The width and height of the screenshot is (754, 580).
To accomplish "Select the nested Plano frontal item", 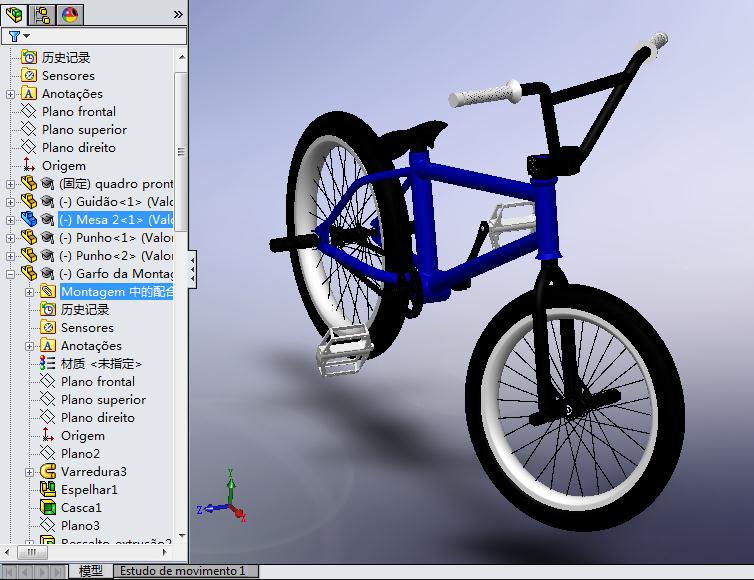I will click(x=98, y=381).
